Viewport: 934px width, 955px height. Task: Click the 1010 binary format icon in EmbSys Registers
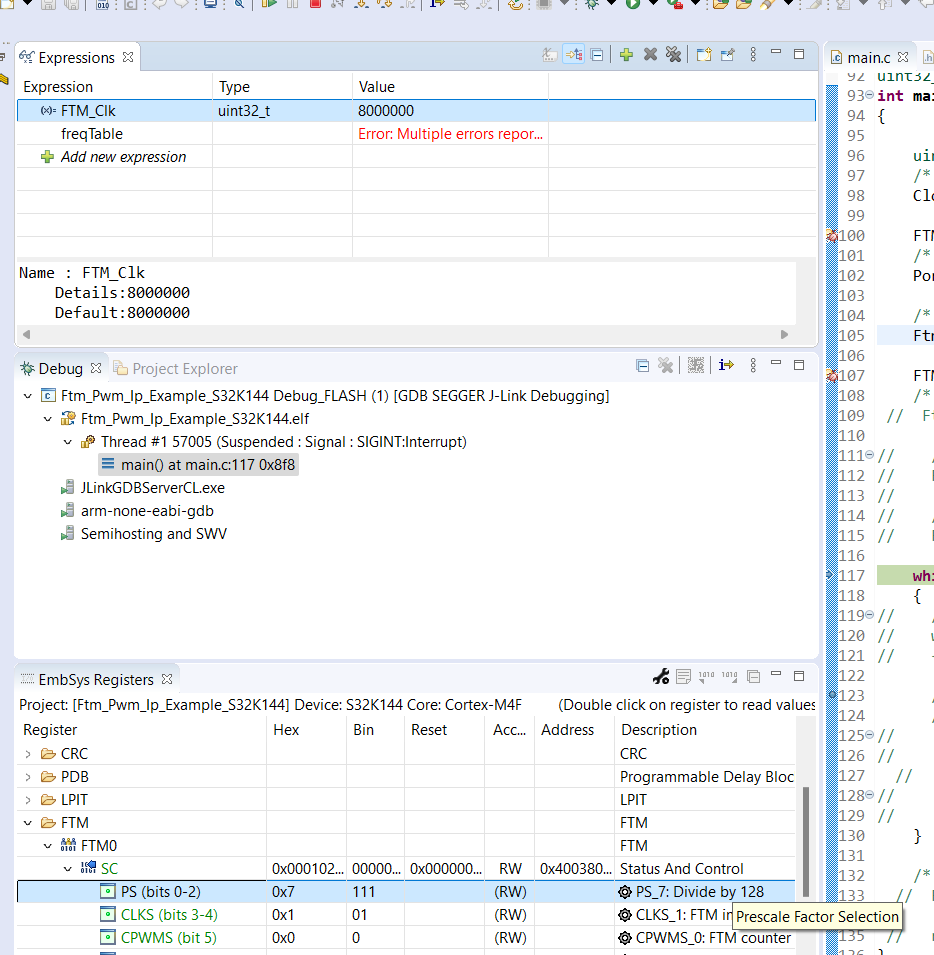coord(706,676)
